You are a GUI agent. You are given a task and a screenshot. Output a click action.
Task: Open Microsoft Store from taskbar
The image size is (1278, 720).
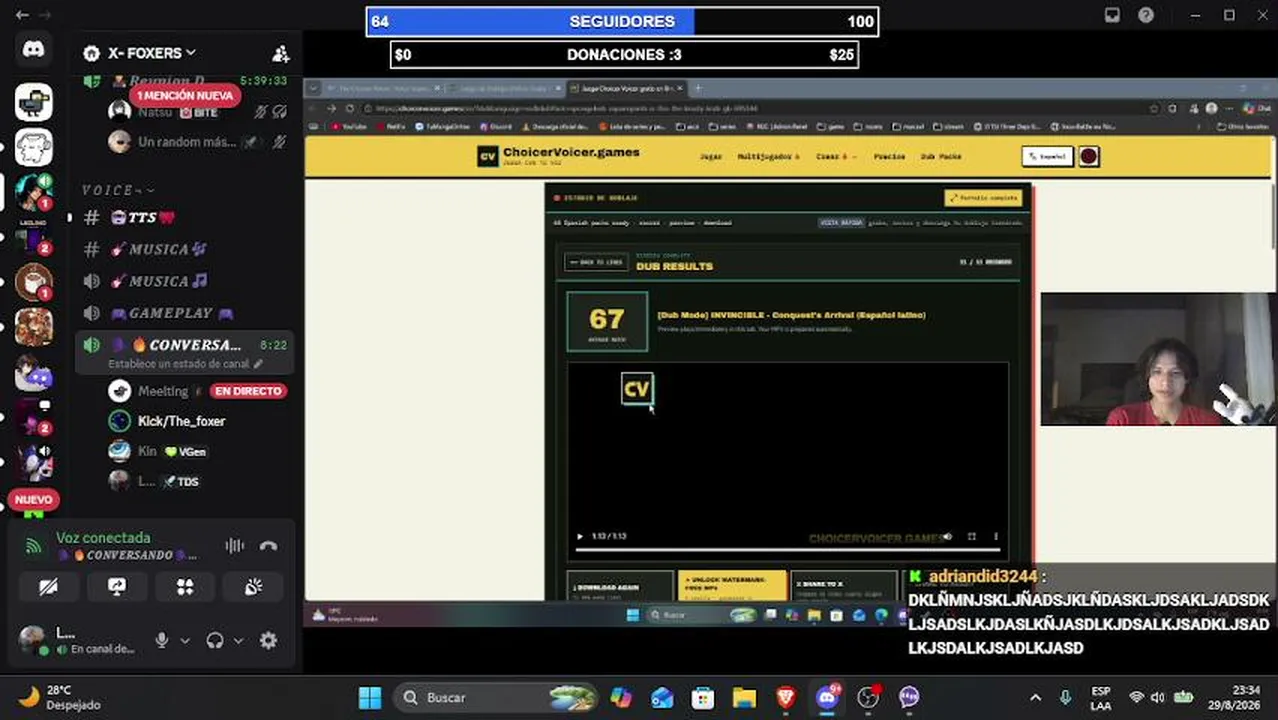703,697
